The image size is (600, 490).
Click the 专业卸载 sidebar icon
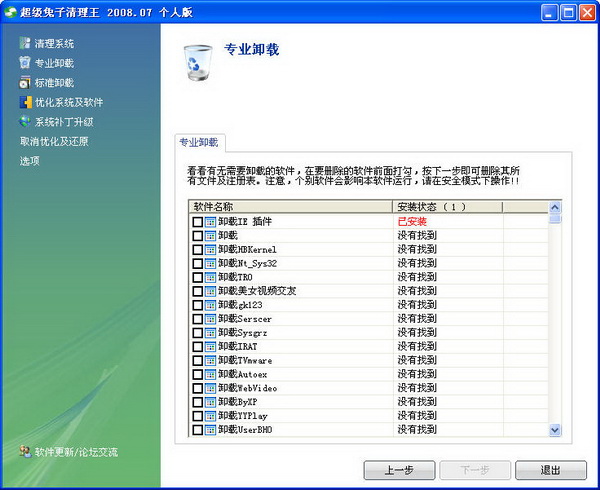25,63
